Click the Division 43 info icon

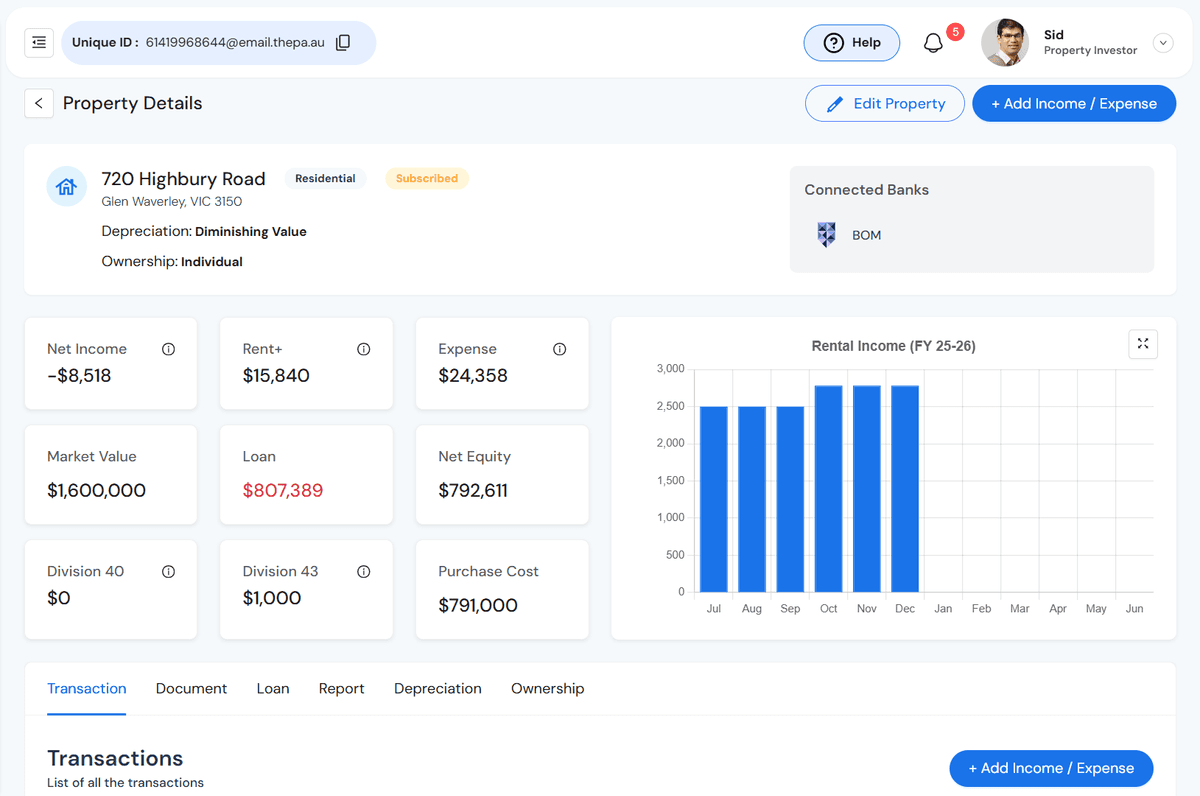pyautogui.click(x=364, y=572)
